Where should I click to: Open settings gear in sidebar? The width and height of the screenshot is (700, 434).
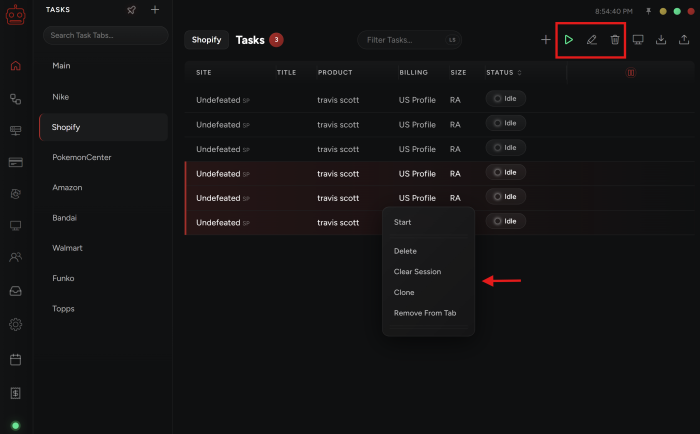pos(16,325)
